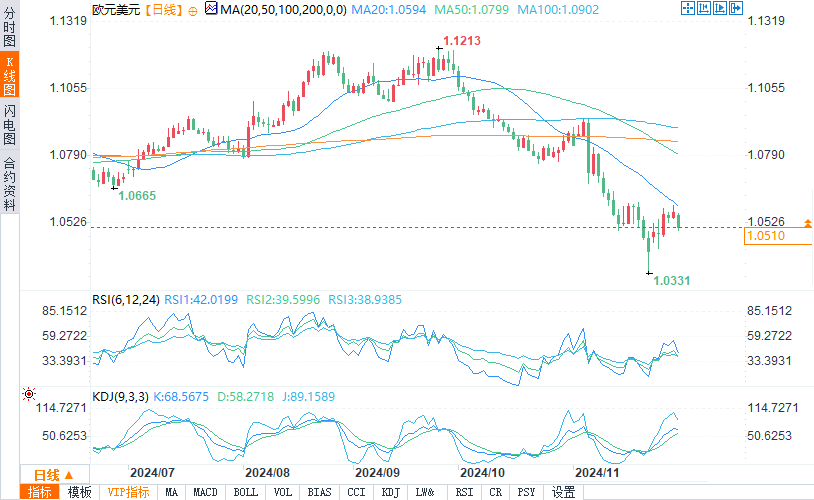The height and width of the screenshot is (500, 814).
Task: Click the RSI(6,12,24) panel title
Action: [126, 300]
